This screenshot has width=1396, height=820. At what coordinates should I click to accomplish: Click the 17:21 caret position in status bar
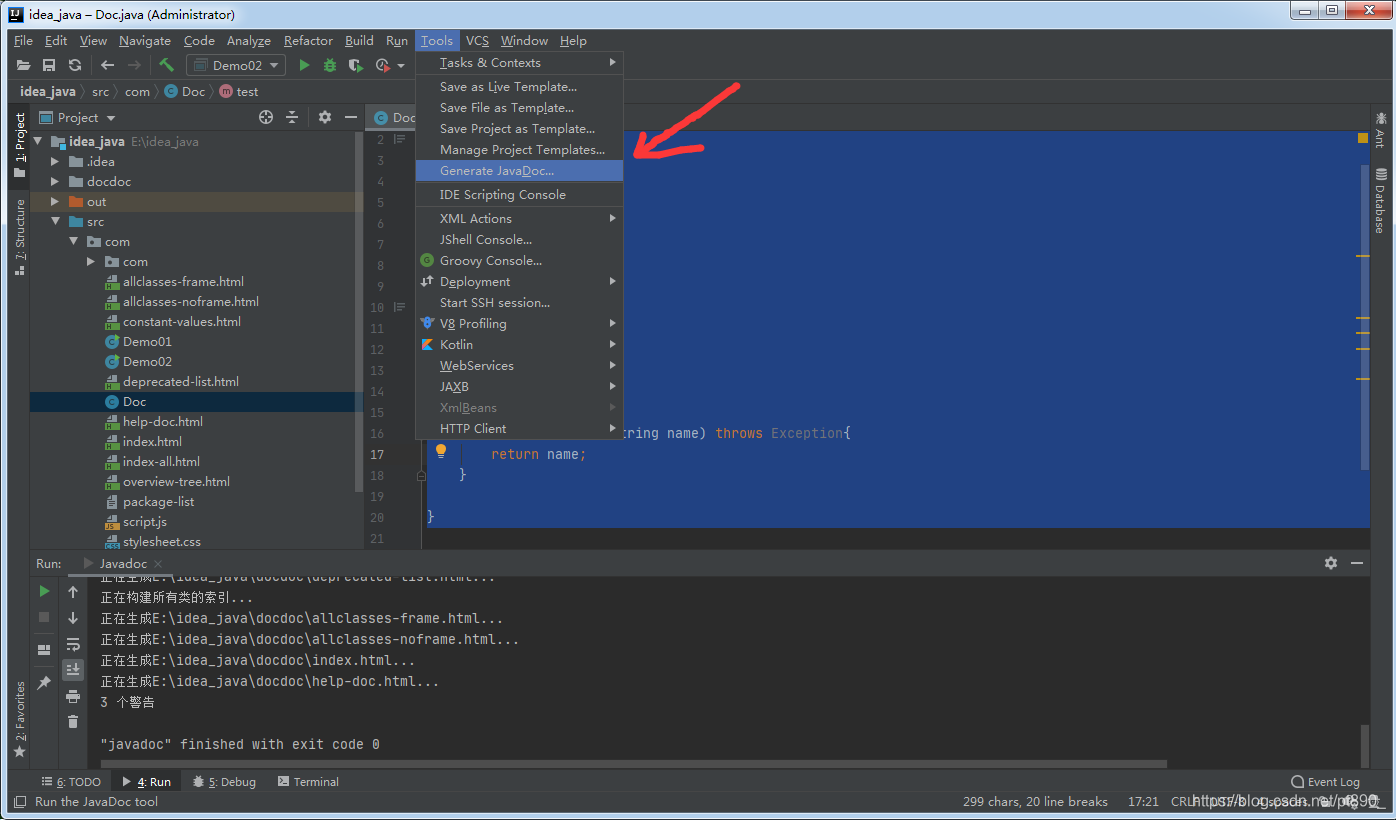click(x=1143, y=801)
